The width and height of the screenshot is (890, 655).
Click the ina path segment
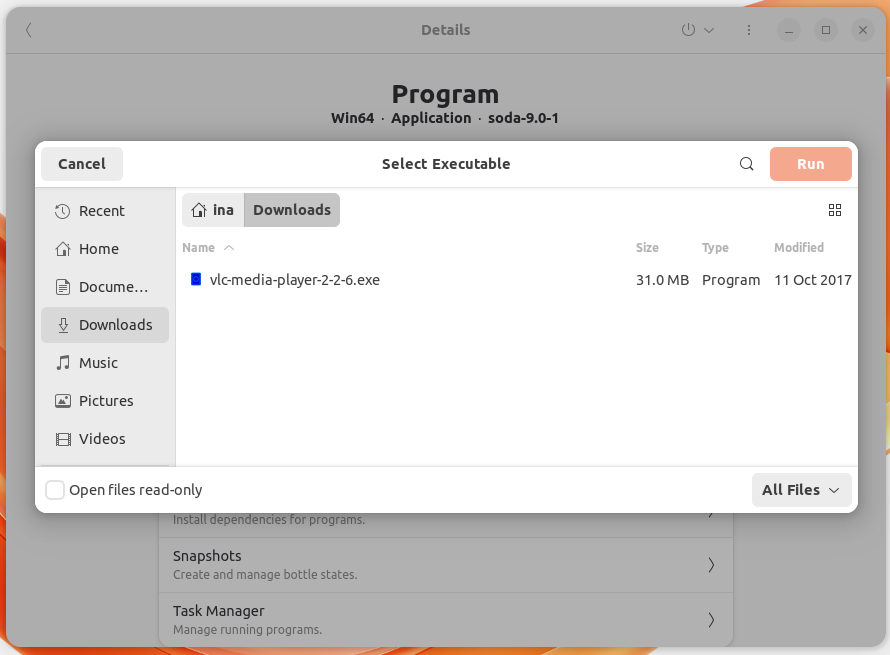pyautogui.click(x=213, y=210)
